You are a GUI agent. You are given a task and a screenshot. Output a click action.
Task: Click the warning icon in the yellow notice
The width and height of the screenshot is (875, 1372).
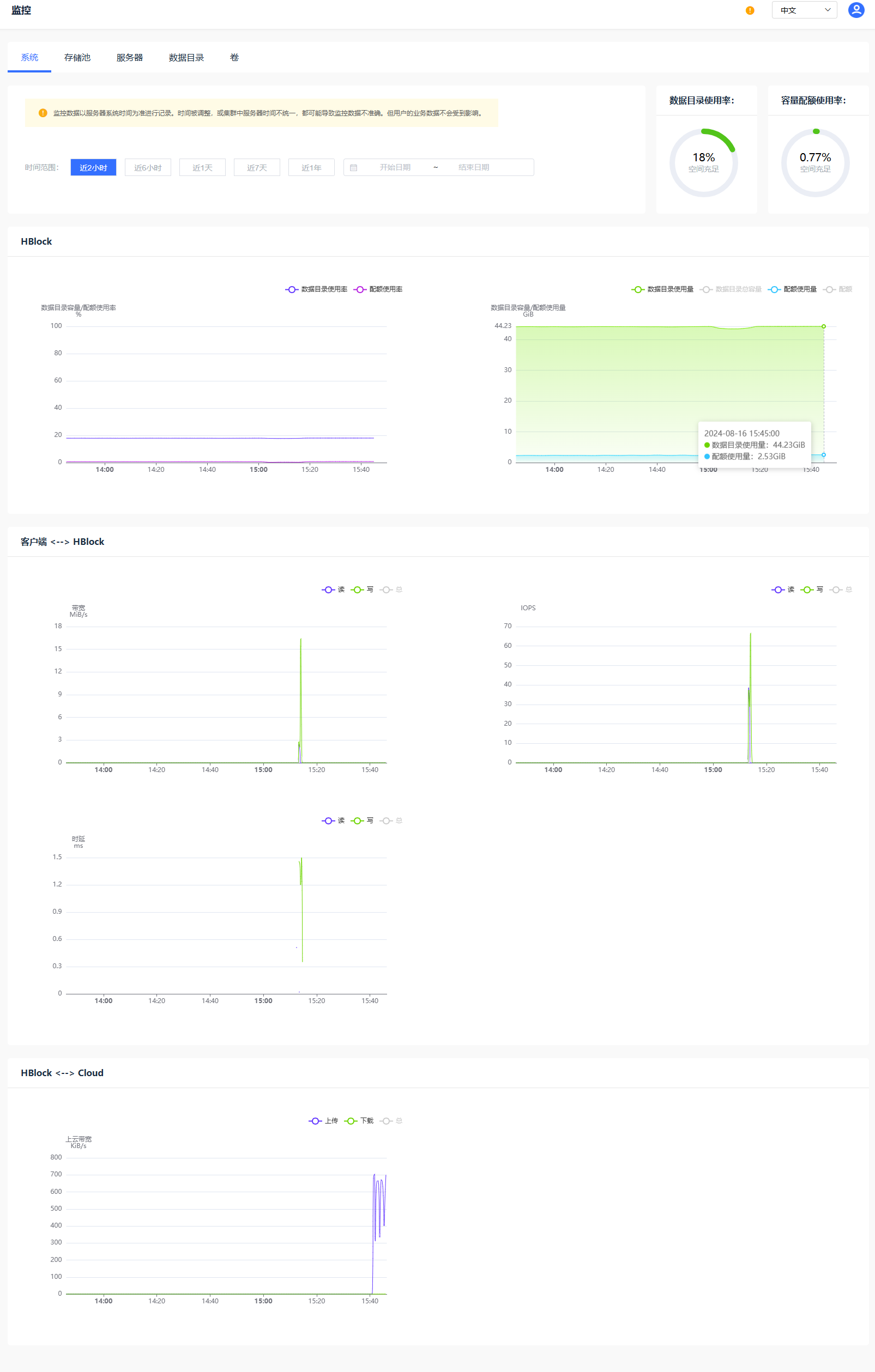point(43,113)
